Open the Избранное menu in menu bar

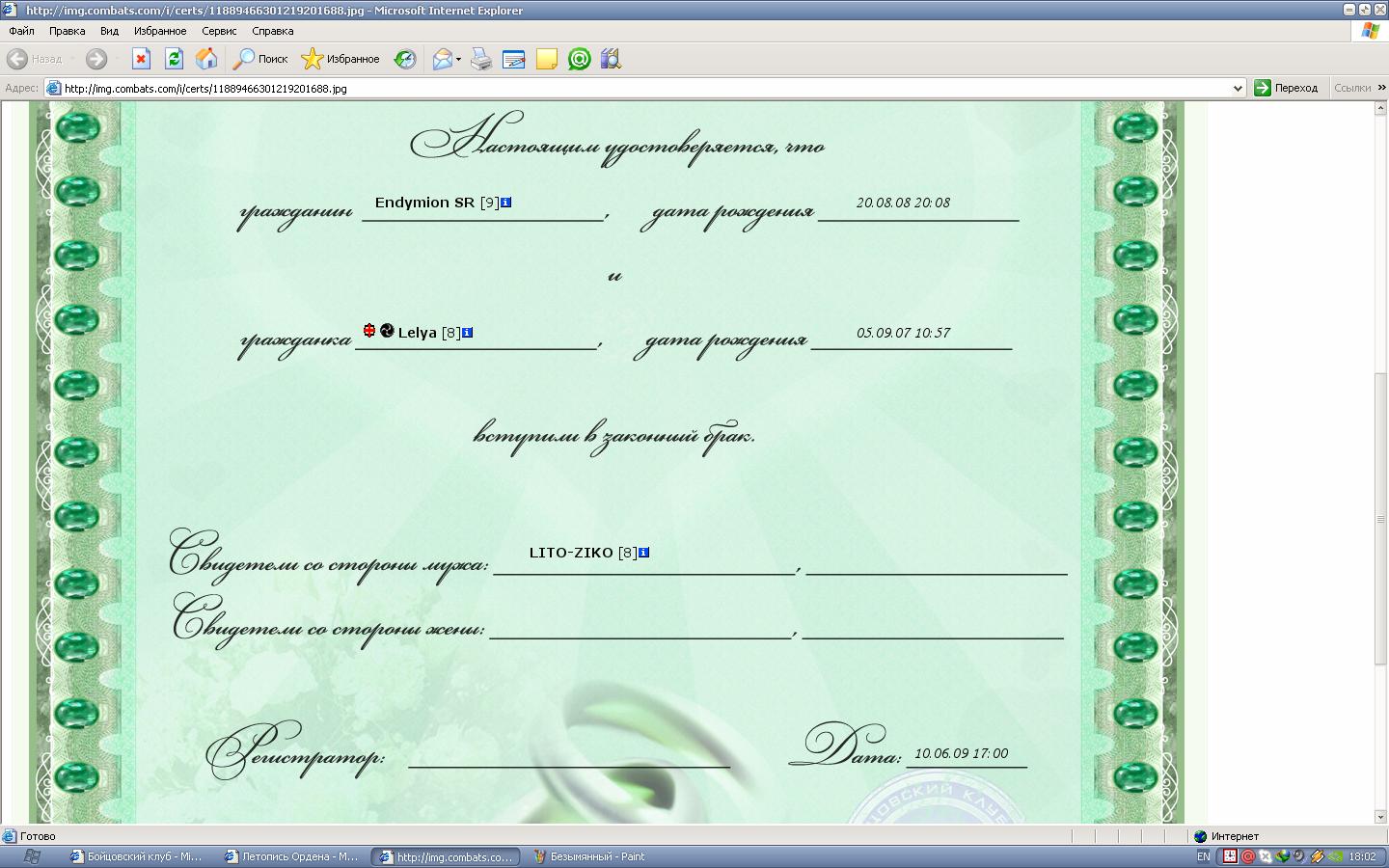(x=160, y=31)
